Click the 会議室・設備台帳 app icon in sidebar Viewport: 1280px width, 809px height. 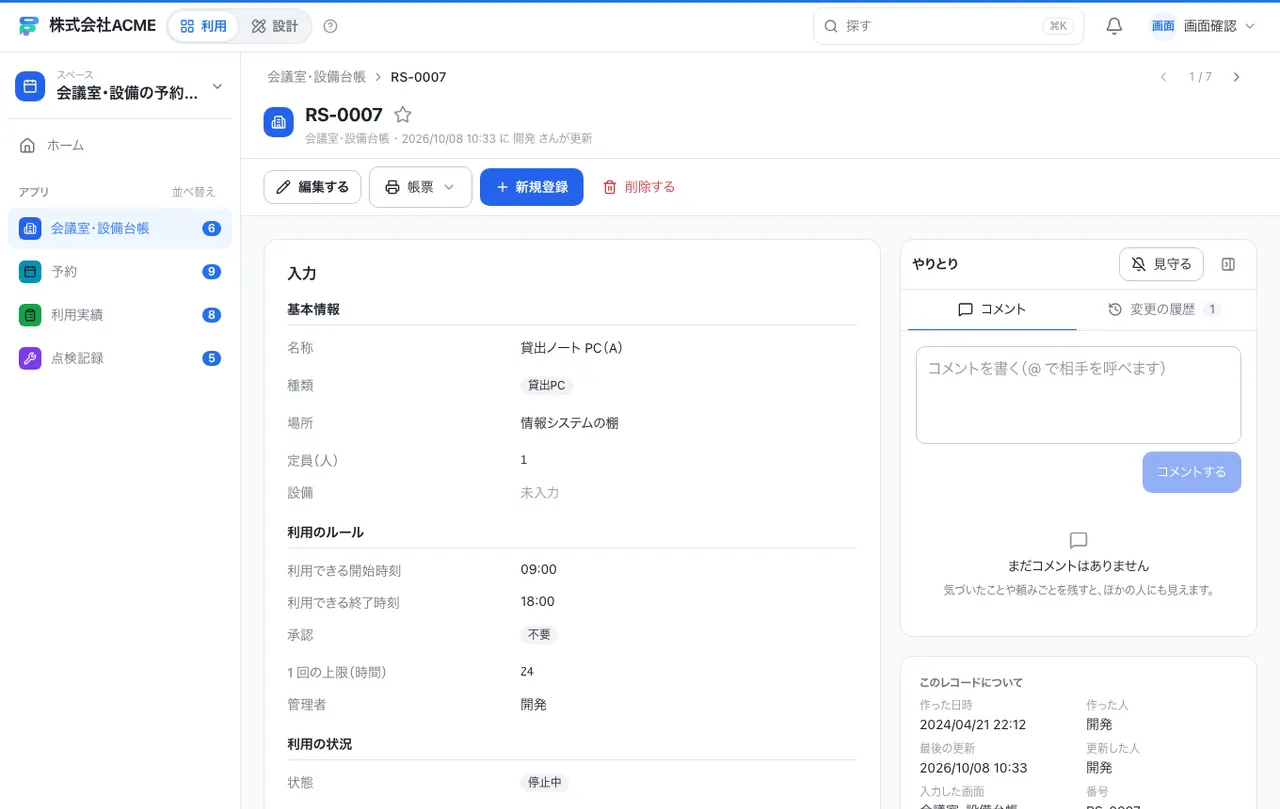pos(30,228)
